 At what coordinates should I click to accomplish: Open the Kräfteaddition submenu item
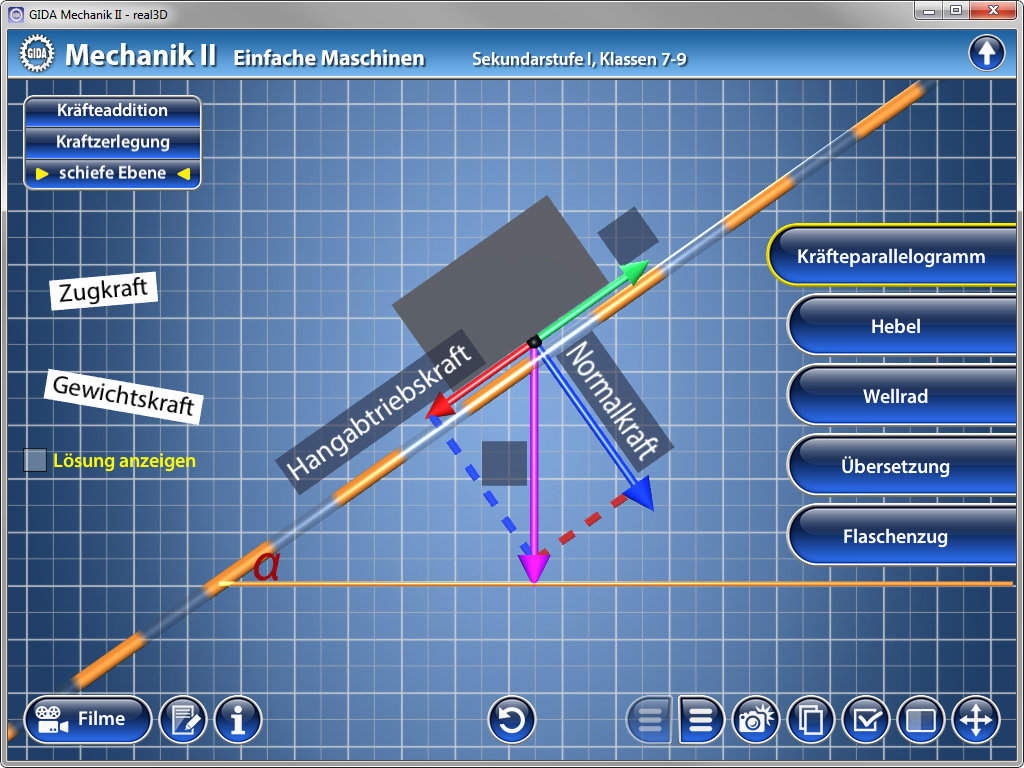[x=112, y=110]
